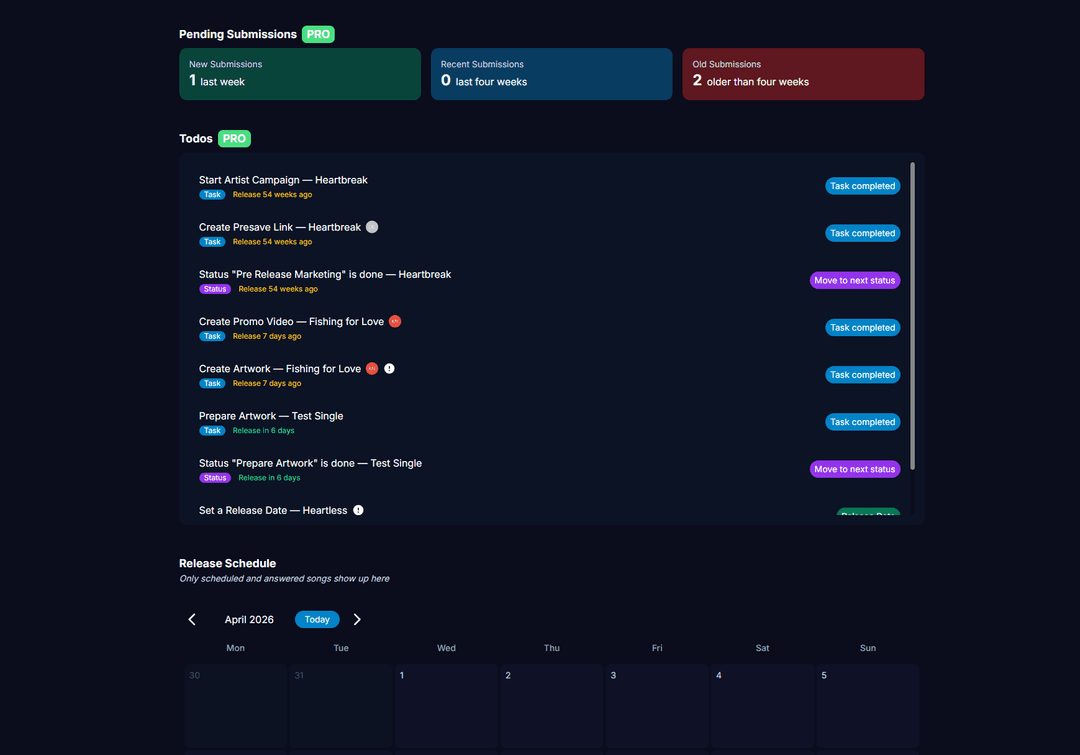
Task: Click Move to next status for Pre Release Marketing
Action: pyautogui.click(x=855, y=280)
